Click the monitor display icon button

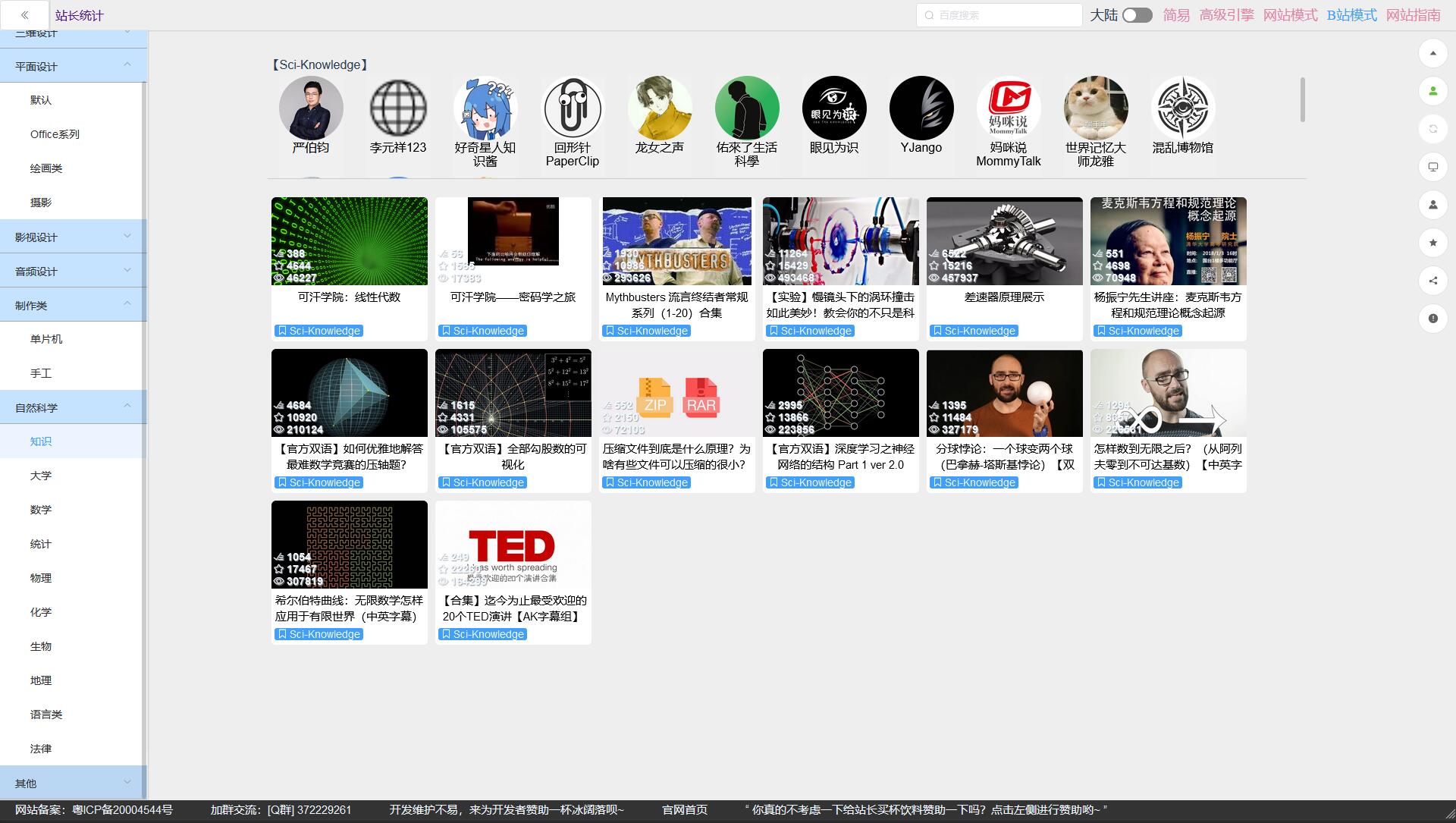(1432, 167)
